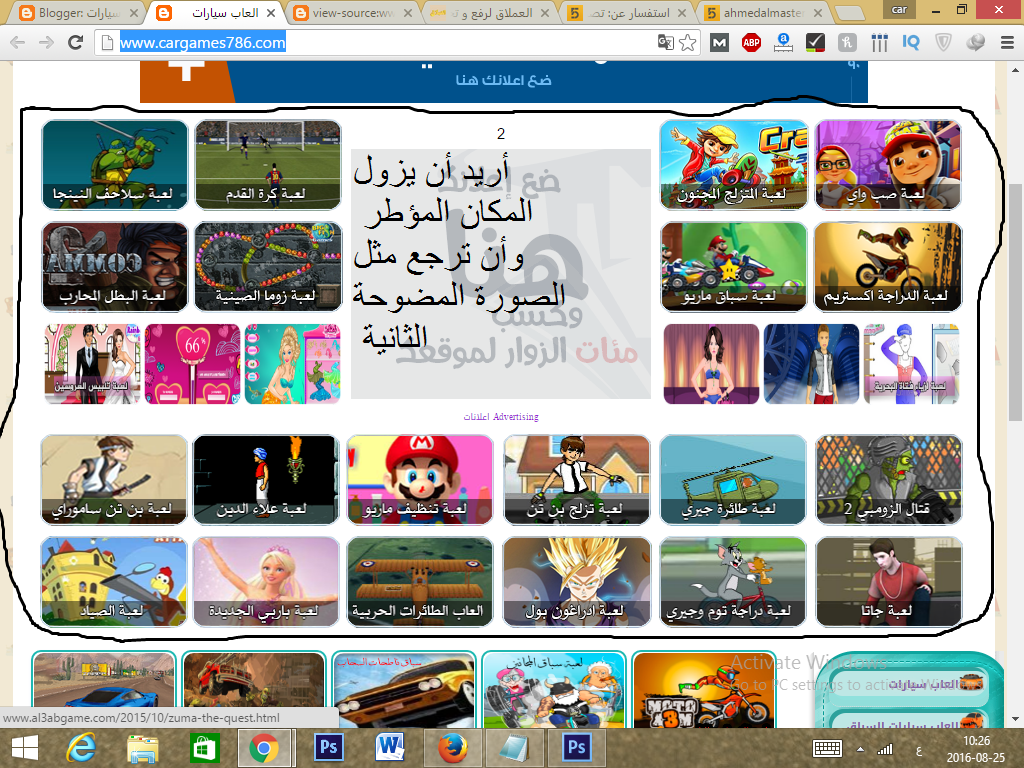The width and height of the screenshot is (1024, 768).
Task: Open the لعبة تلبيس العروسين dress-up game
Action: pos(92,364)
